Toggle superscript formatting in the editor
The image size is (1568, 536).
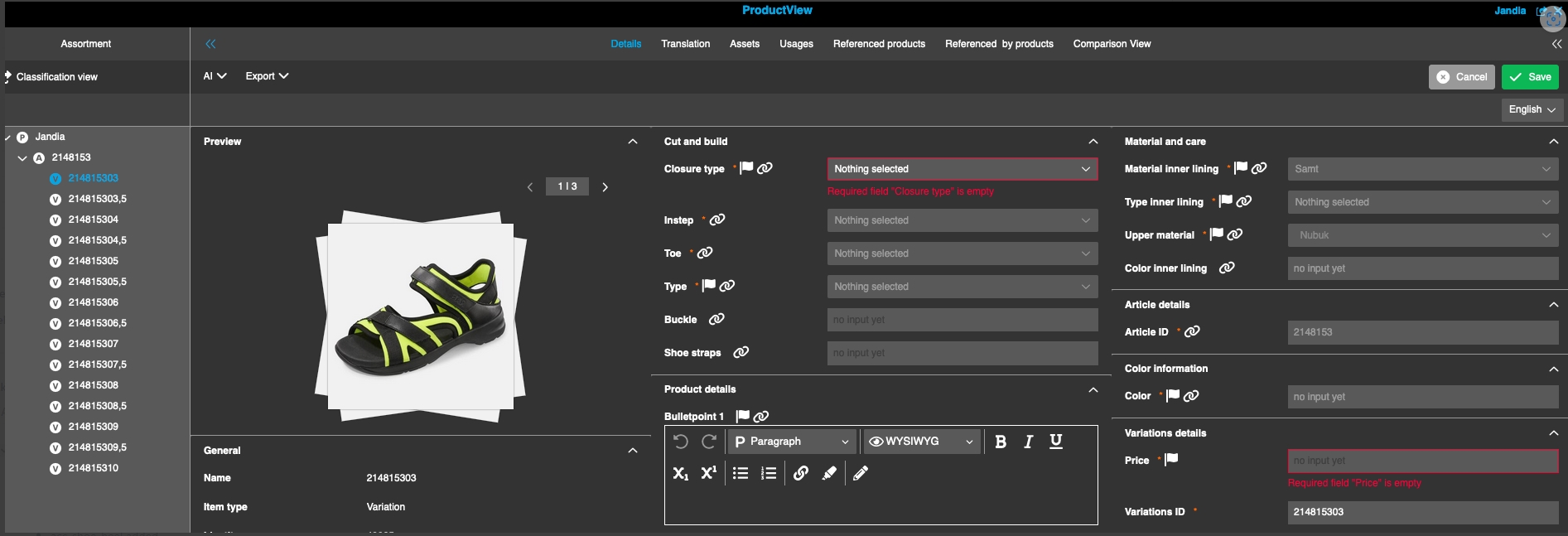click(x=708, y=473)
